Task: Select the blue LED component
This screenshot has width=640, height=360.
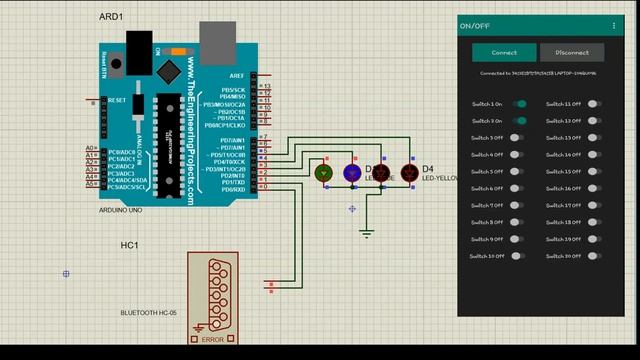Action: pyautogui.click(x=352, y=173)
